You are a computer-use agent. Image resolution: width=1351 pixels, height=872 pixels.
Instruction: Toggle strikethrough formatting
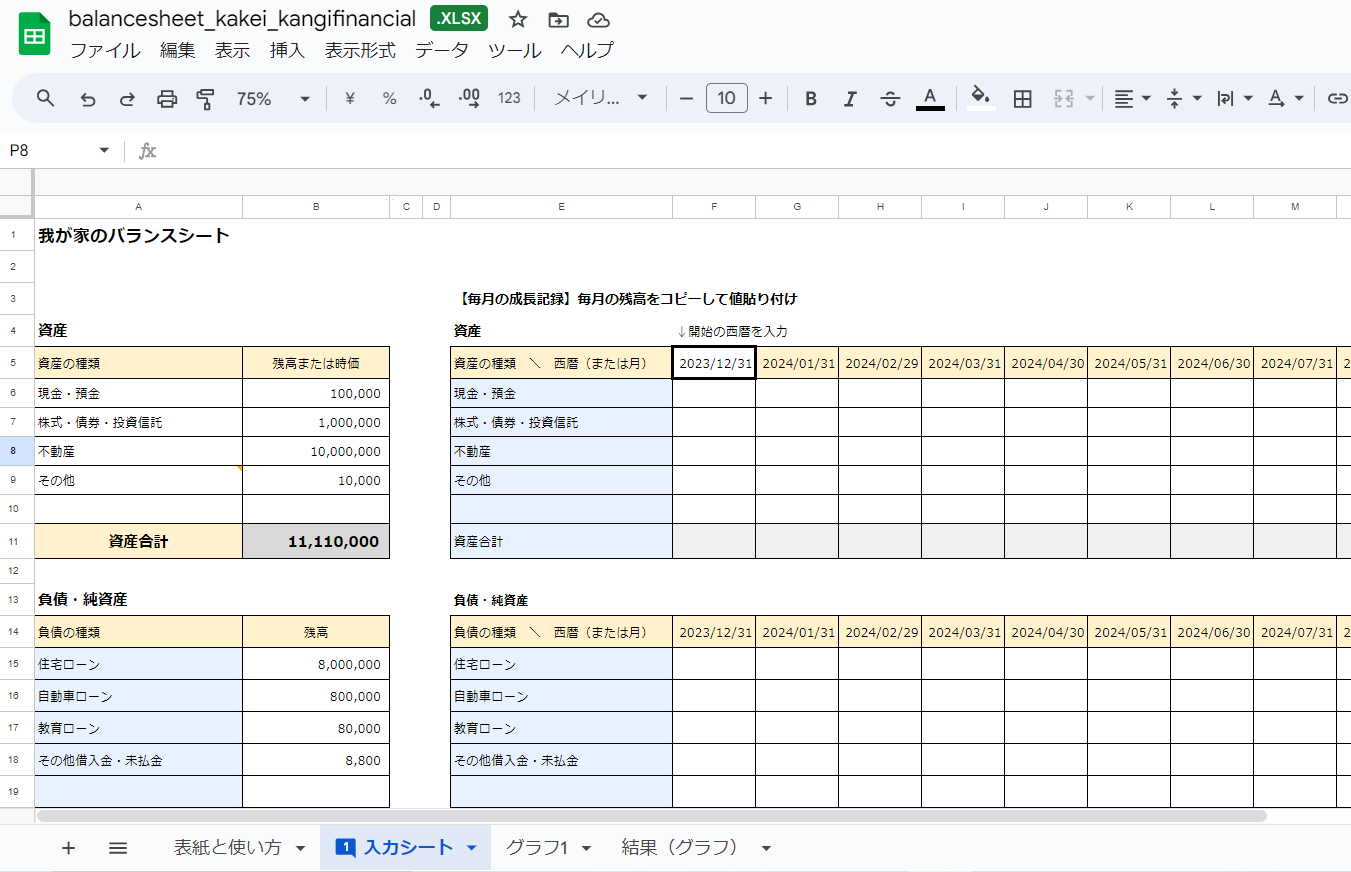point(890,98)
